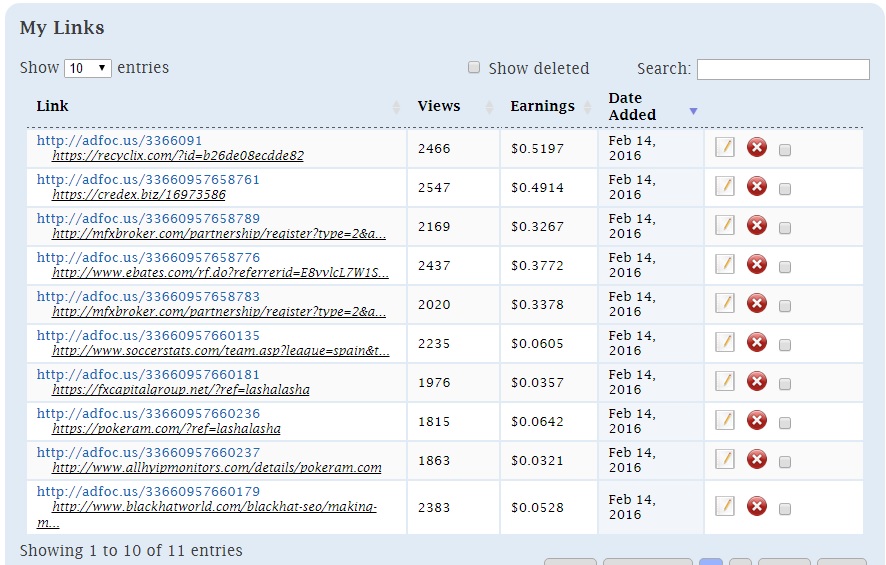The height and width of the screenshot is (565, 886).
Task: Click the Search input field
Action: click(782, 69)
